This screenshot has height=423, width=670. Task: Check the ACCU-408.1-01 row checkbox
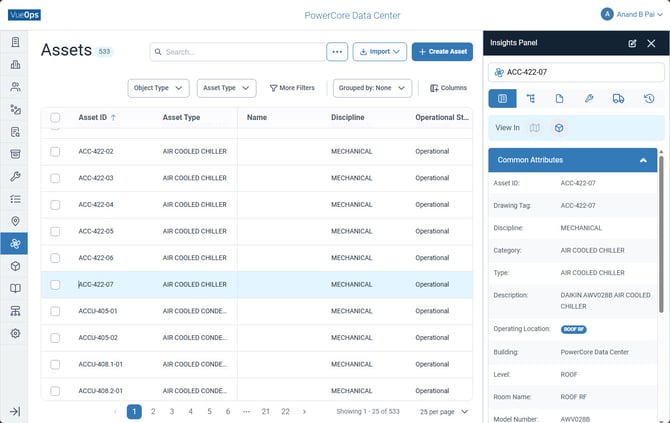coord(55,364)
